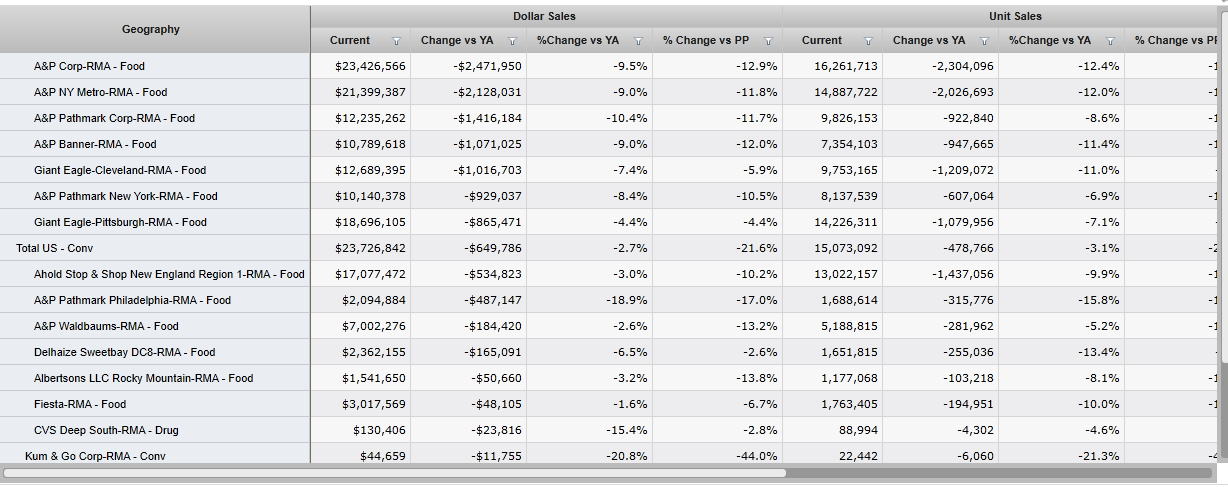Click the Dollar Sales group header
The height and width of the screenshot is (487, 1228).
[544, 16]
